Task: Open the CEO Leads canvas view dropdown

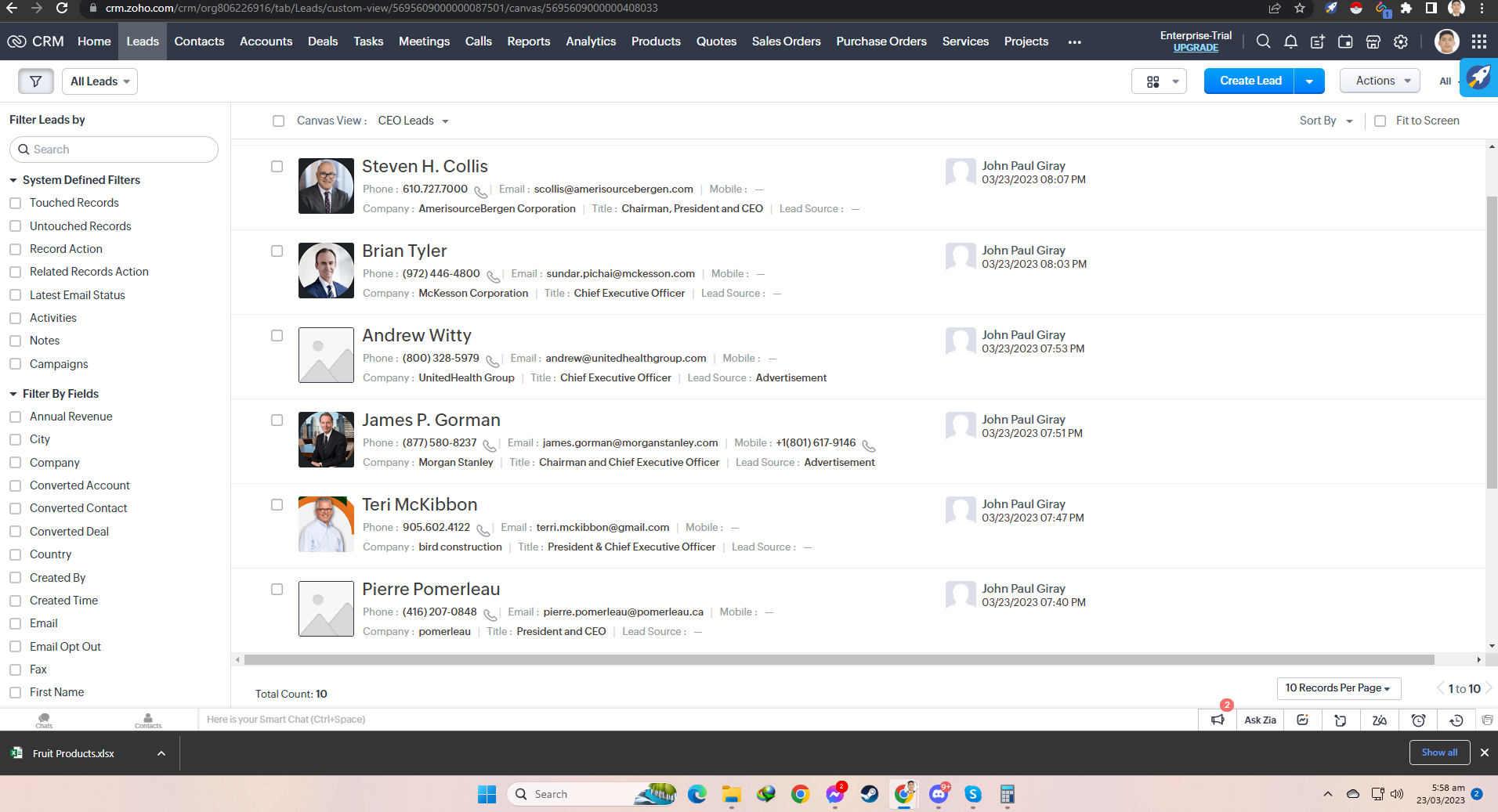Action: click(x=413, y=121)
